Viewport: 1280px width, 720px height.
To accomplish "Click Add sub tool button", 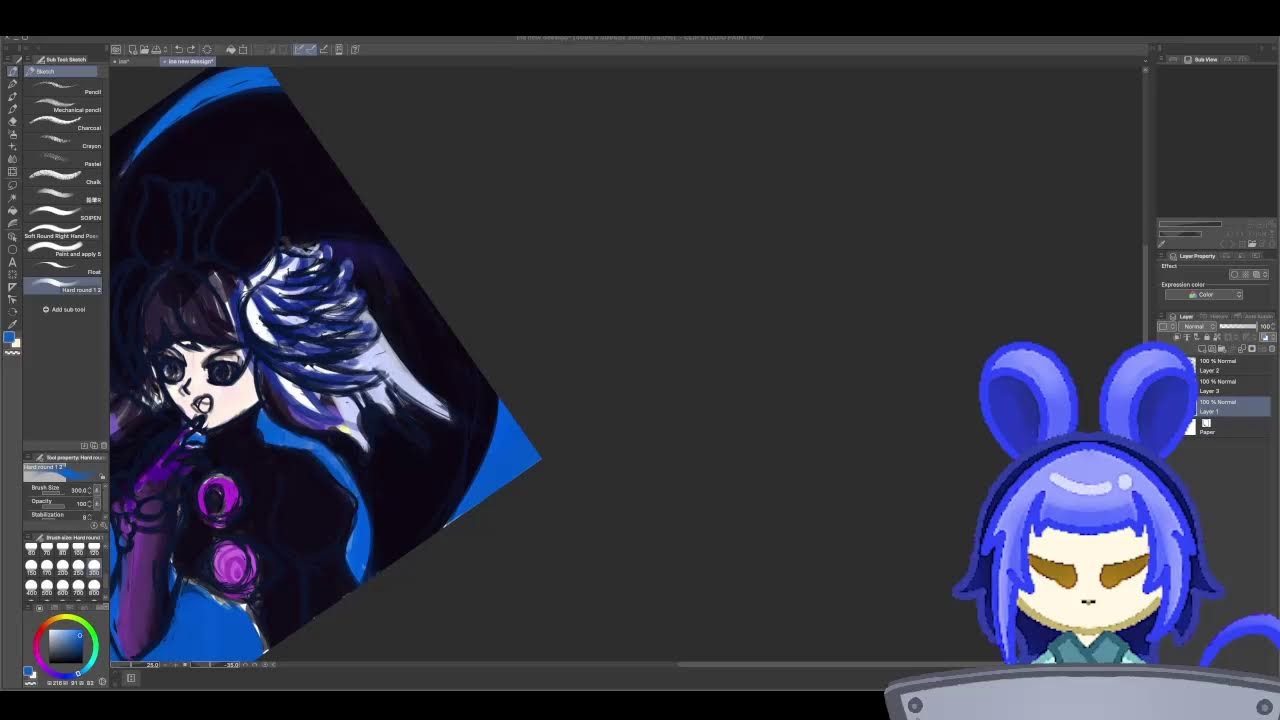I will [x=64, y=309].
